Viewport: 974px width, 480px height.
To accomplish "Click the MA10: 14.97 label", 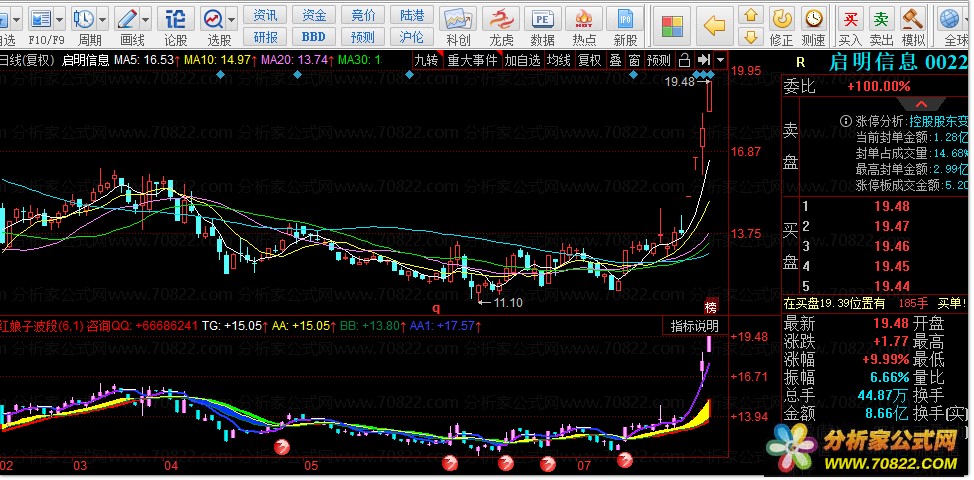I will click(x=221, y=60).
